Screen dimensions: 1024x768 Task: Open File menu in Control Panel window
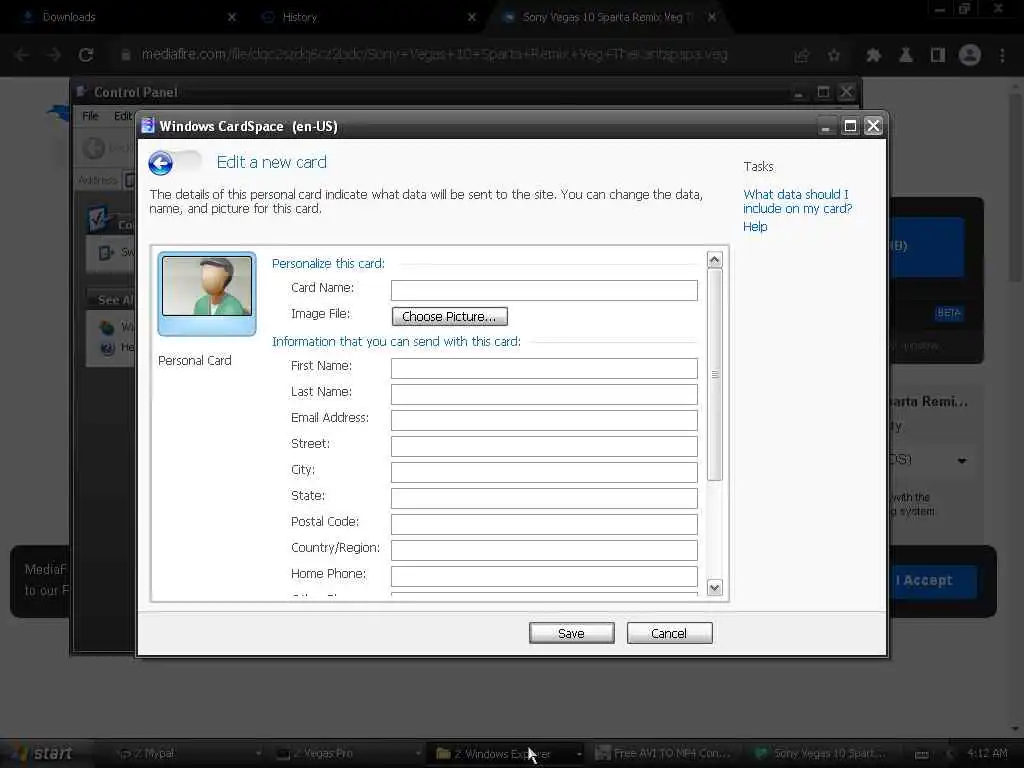[90, 116]
